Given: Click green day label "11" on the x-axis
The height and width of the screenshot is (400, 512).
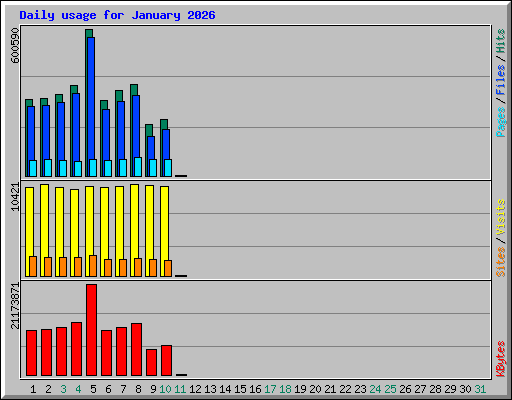Looking at the screenshot, I should (x=180, y=389).
